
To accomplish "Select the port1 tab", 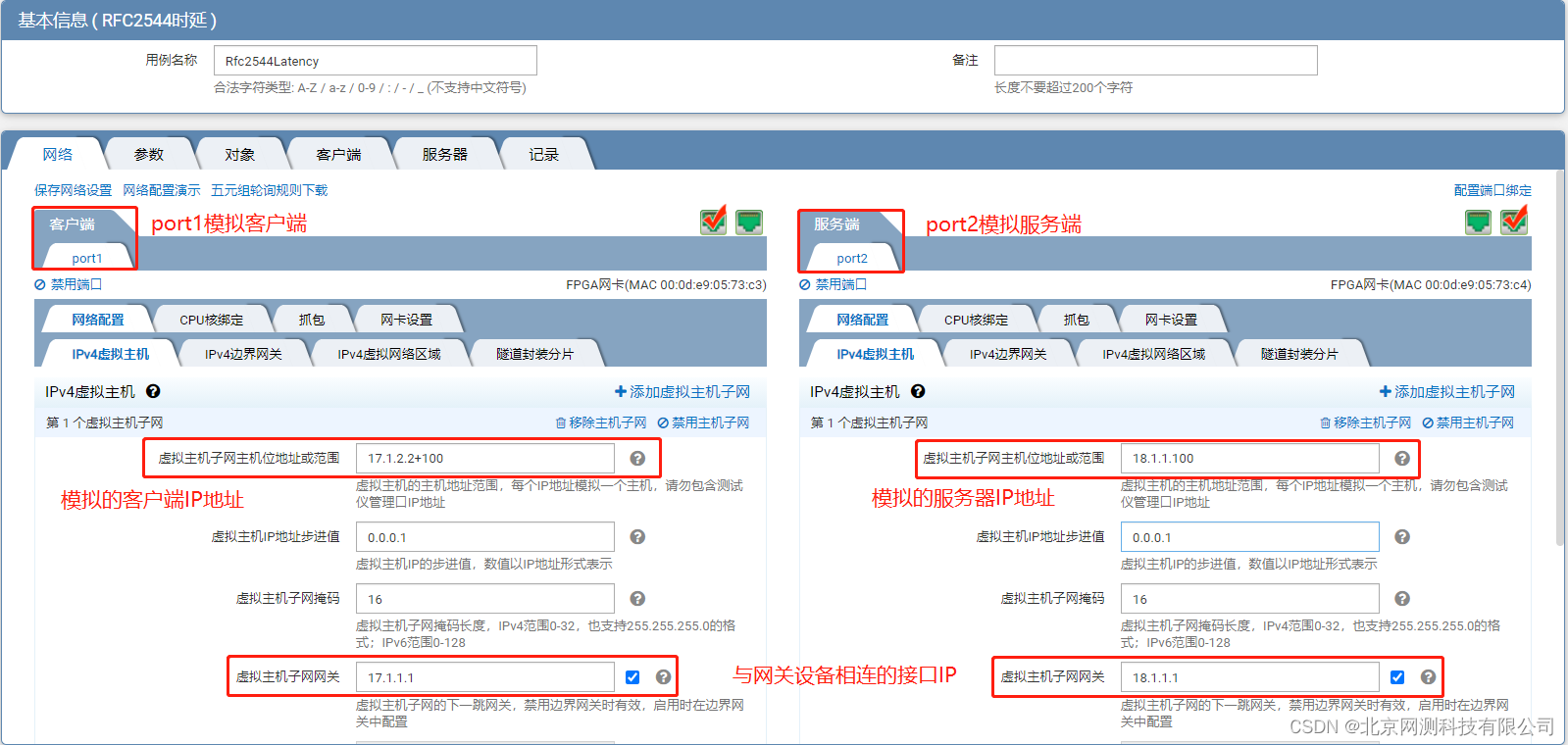I will coord(86,258).
